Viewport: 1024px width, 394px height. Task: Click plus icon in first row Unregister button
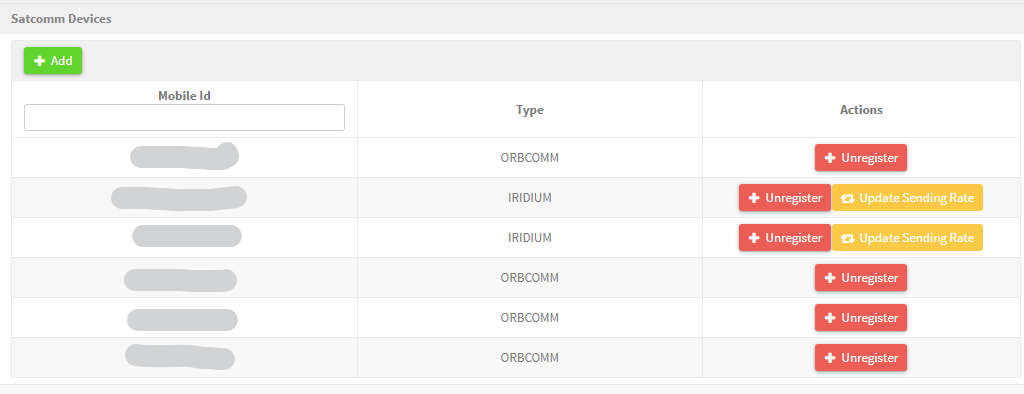coord(831,158)
